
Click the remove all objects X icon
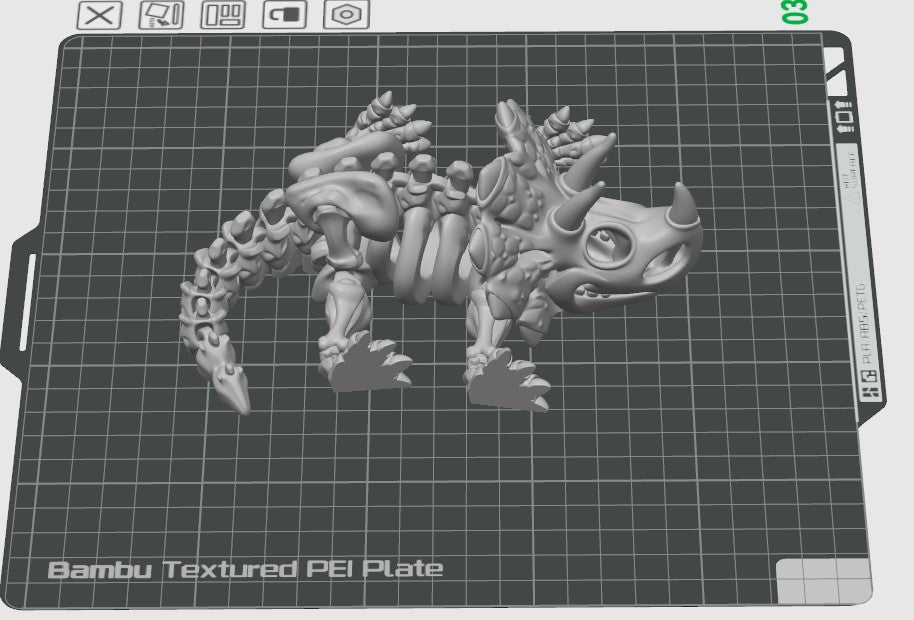99,15
